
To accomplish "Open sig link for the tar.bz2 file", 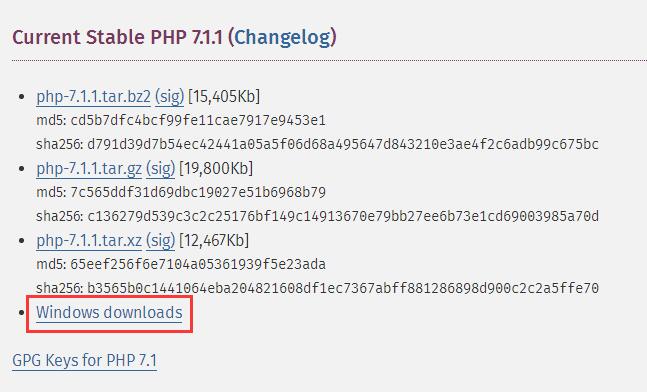I will pos(169,97).
